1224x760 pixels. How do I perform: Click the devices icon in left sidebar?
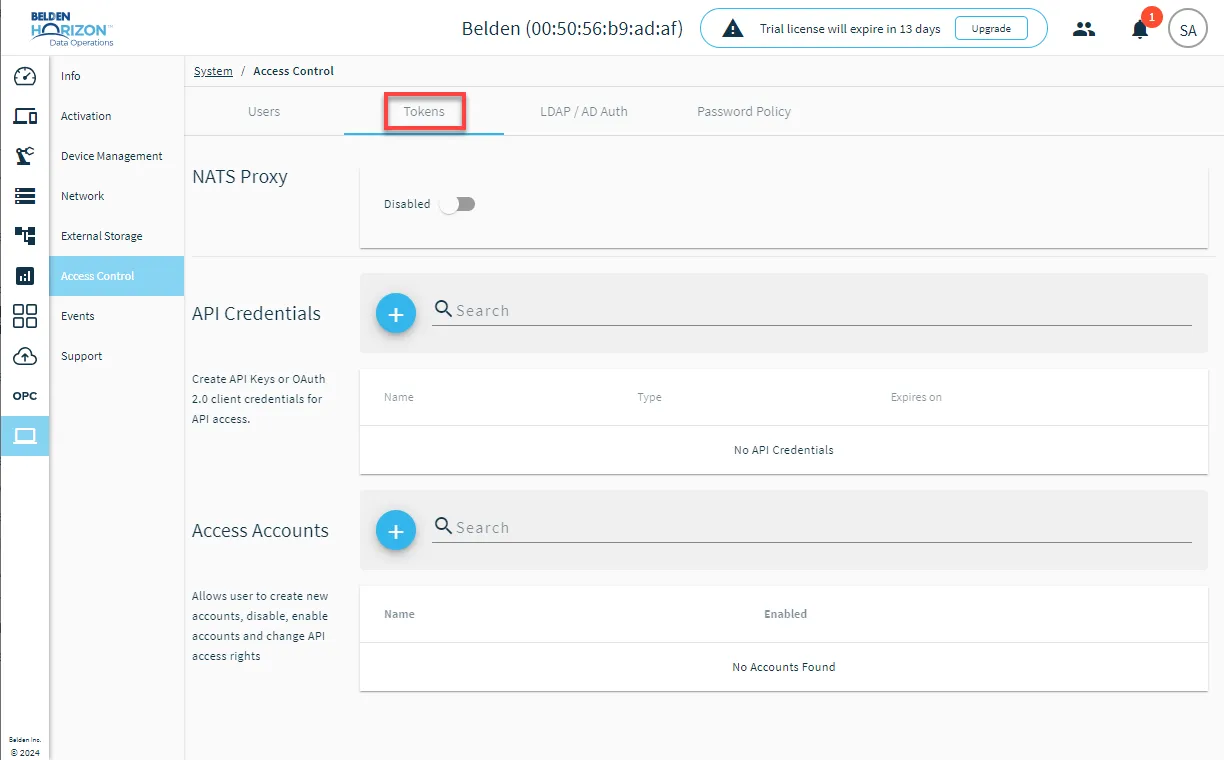pyautogui.click(x=25, y=116)
